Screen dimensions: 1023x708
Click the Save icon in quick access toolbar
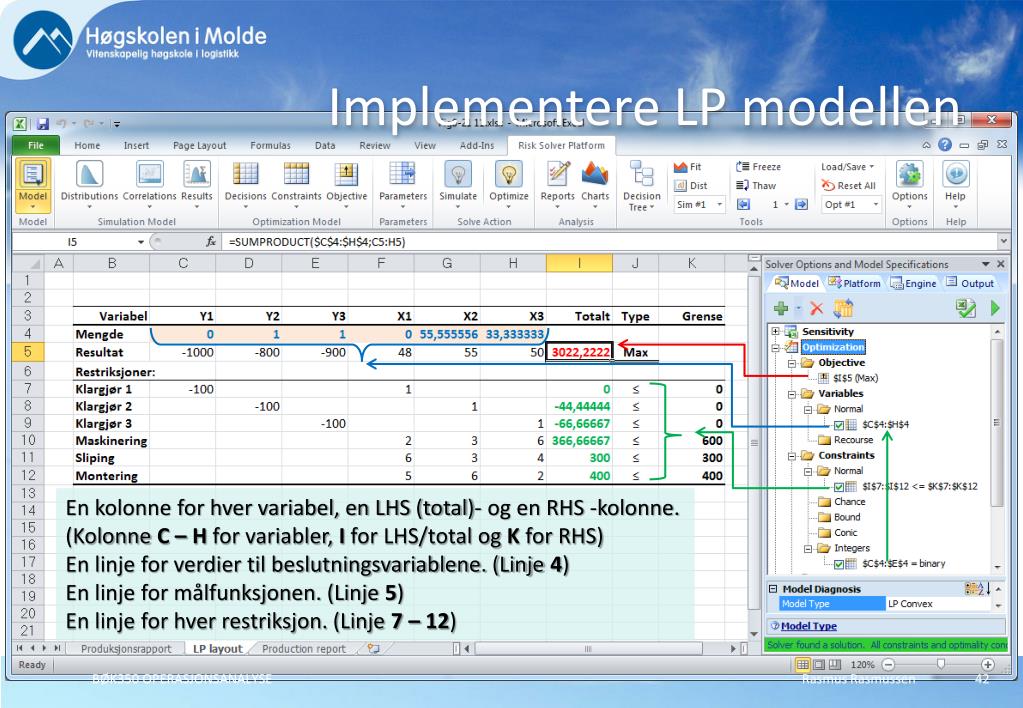tap(43, 123)
